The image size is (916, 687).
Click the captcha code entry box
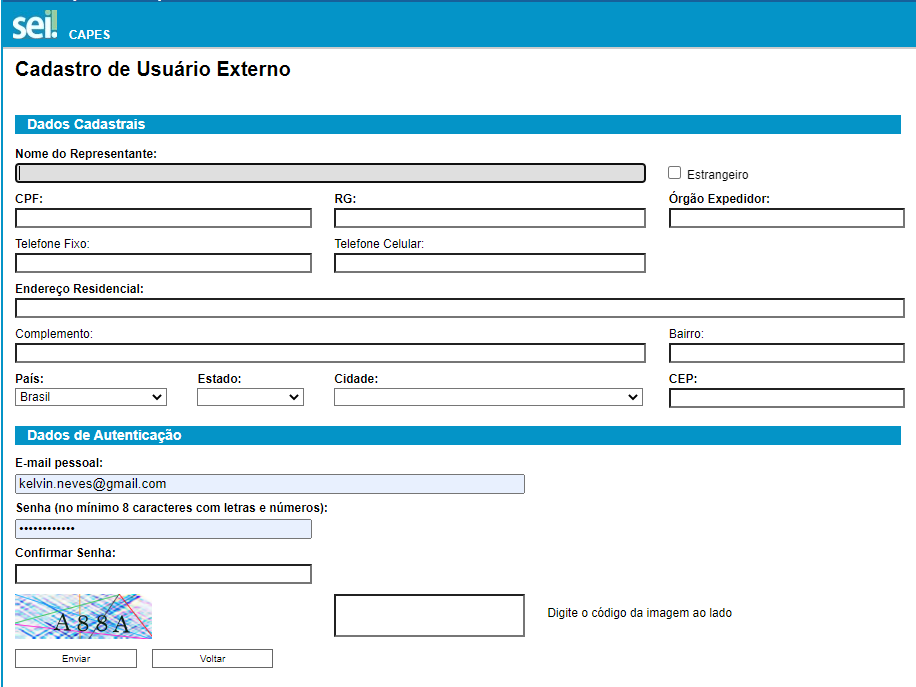tap(428, 615)
